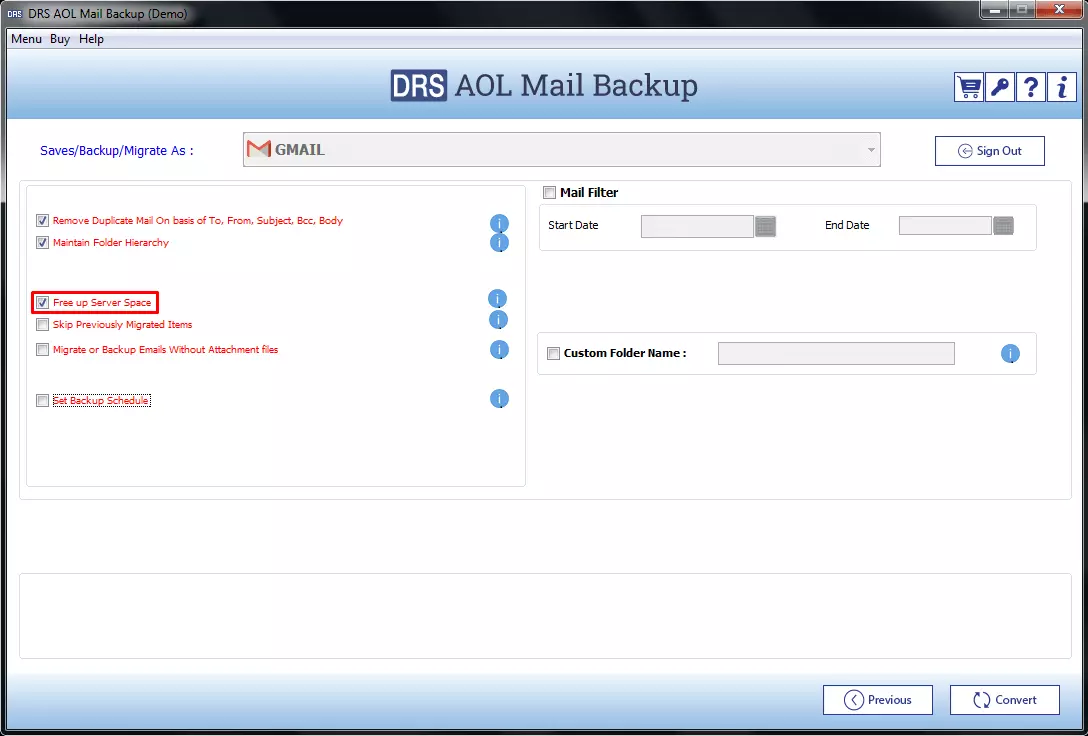Show info for Set Backup Schedule
Image resolution: width=1088 pixels, height=736 pixels.
[x=500, y=399]
